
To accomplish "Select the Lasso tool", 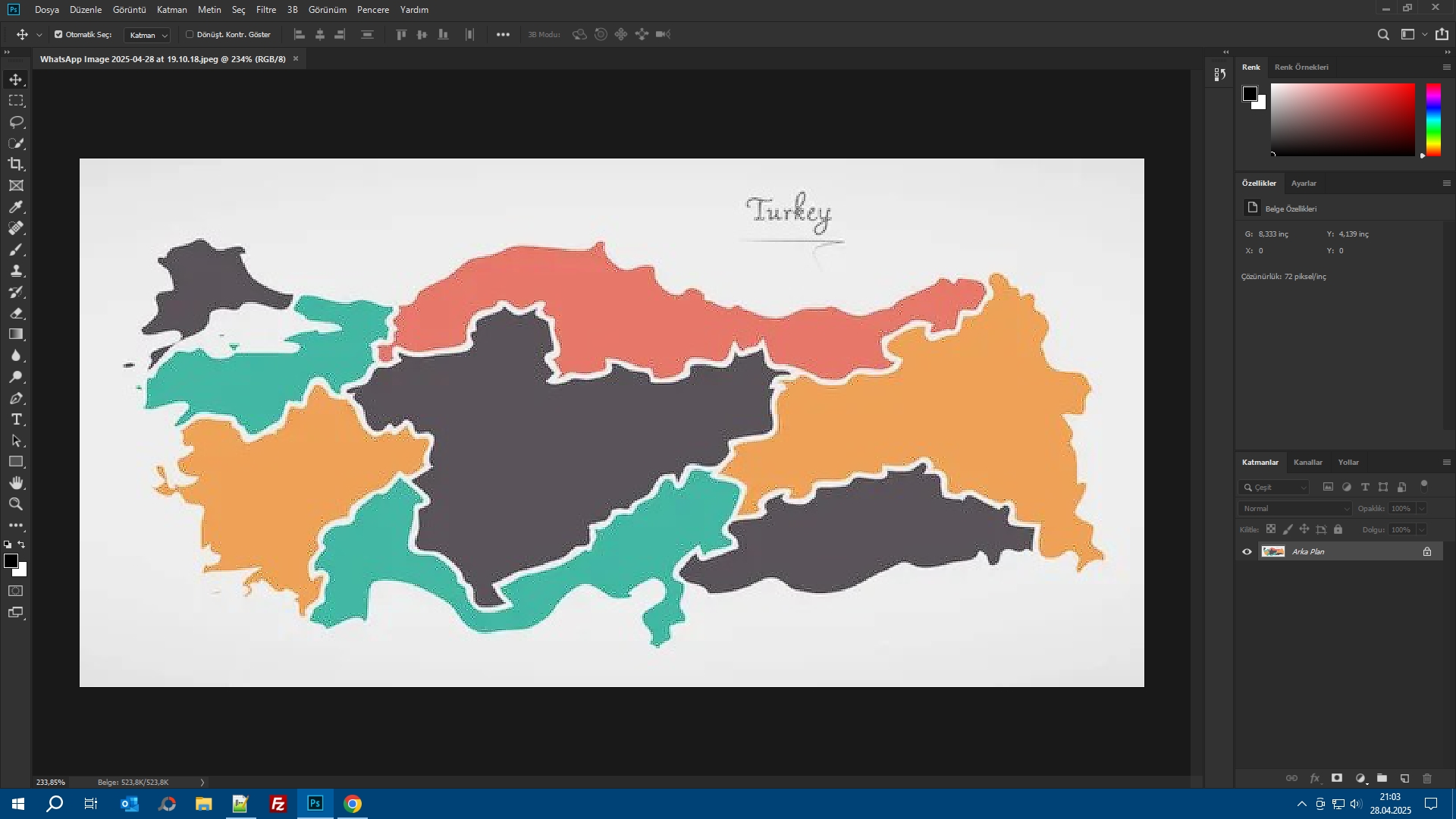I will [16, 122].
